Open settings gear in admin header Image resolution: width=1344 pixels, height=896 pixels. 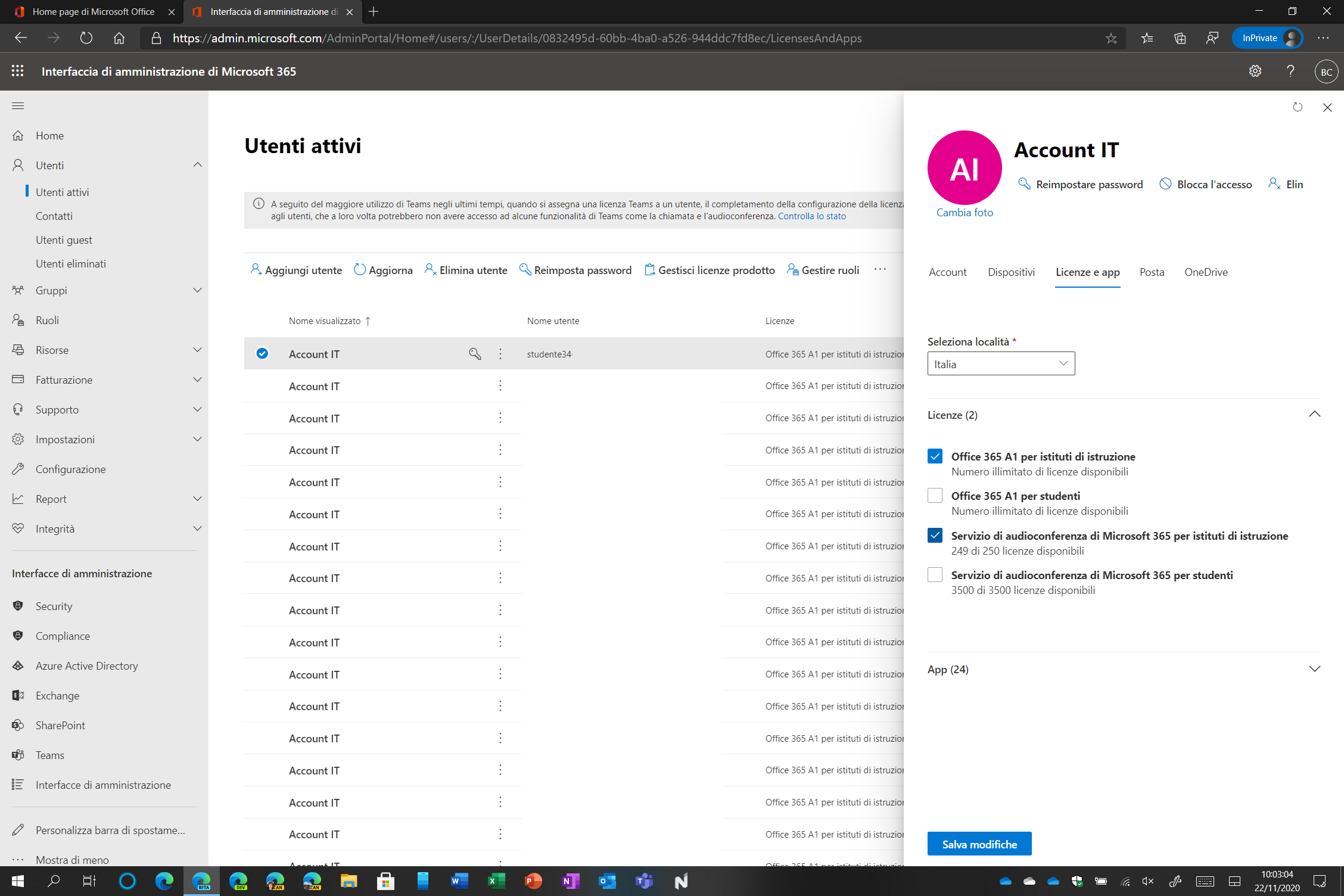1255,71
